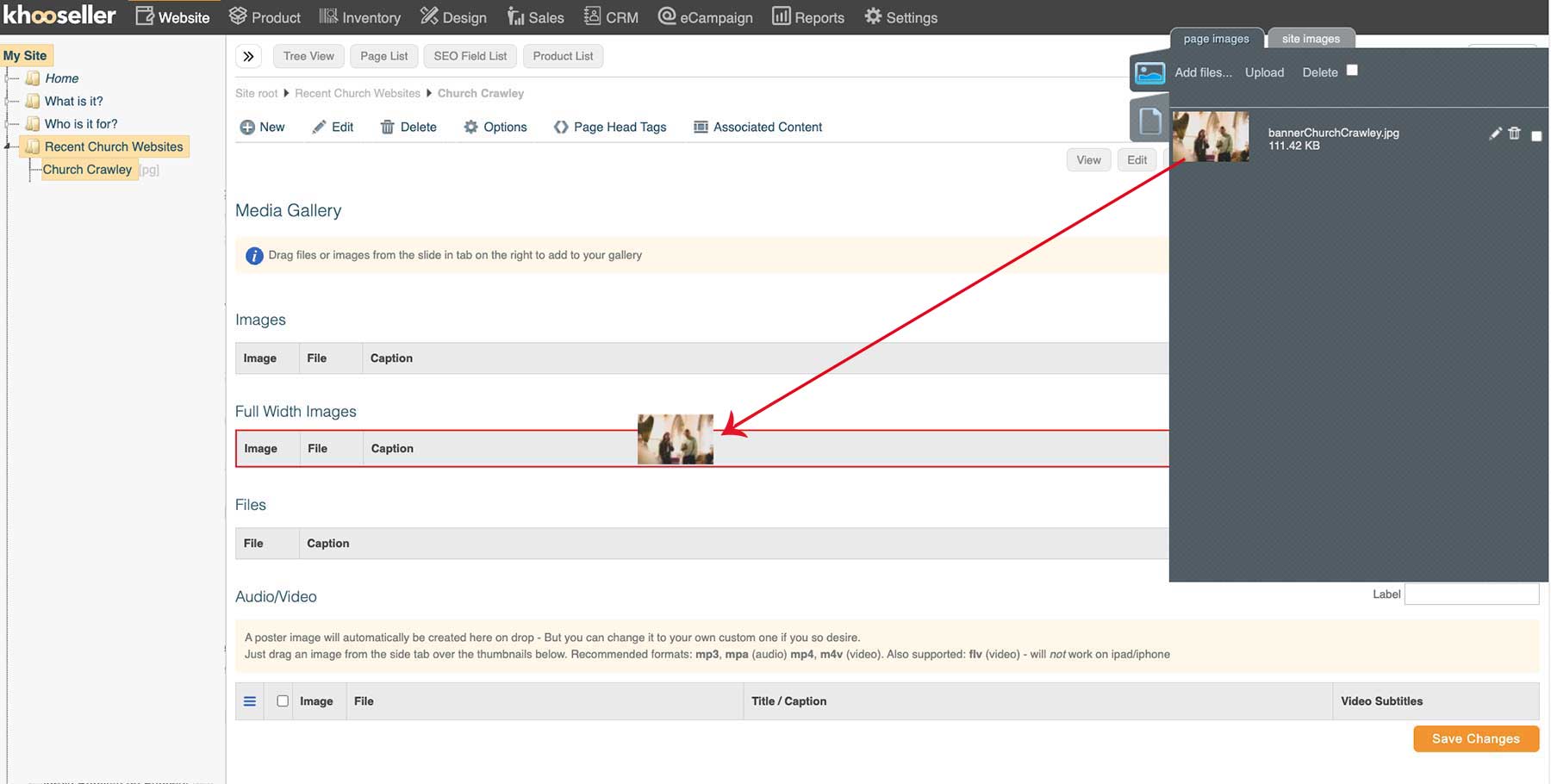Click pencil icon to edit bannerChurchCrawley.jpg
Viewport: 1551px width, 784px height.
pyautogui.click(x=1495, y=134)
